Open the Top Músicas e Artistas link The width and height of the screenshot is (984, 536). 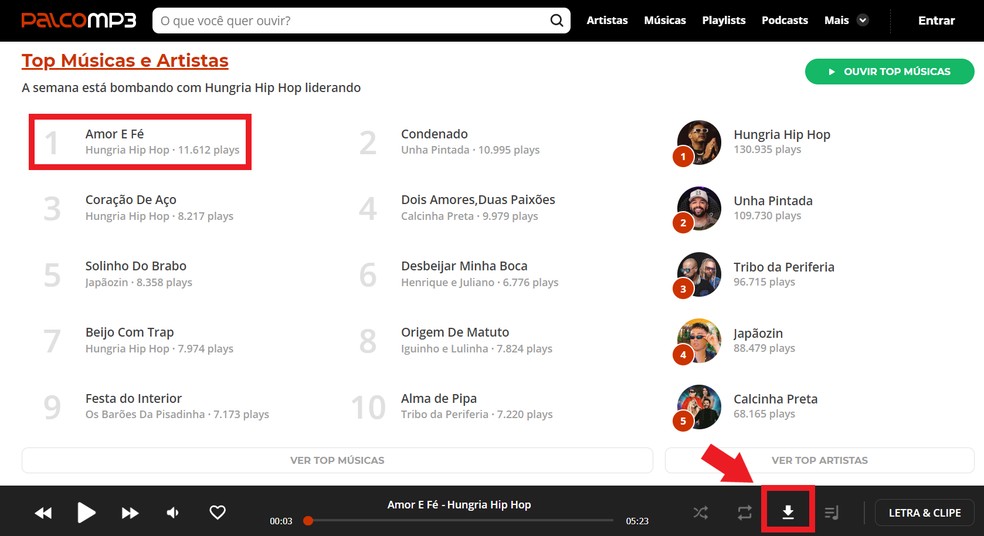(125, 60)
